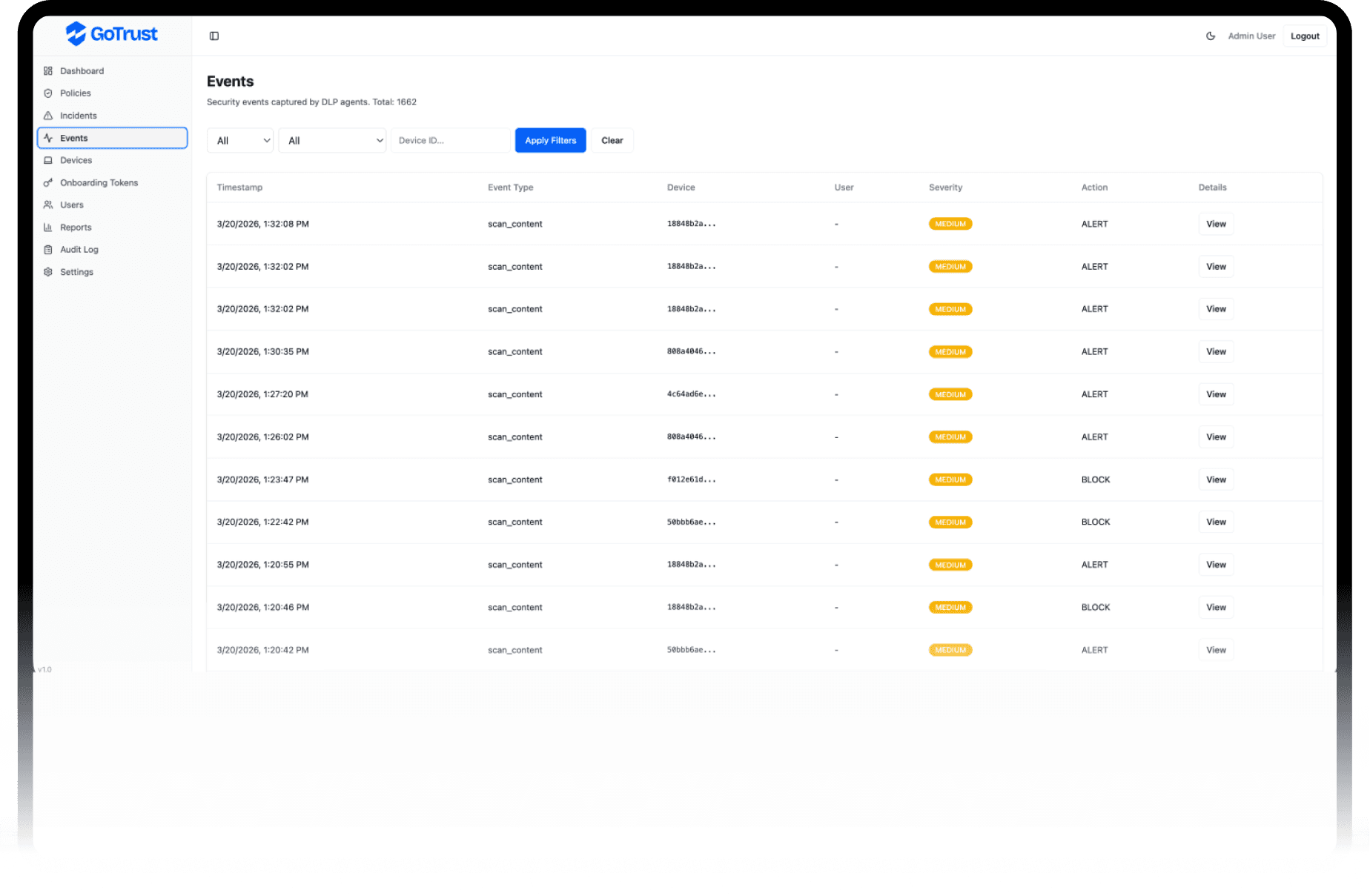
Task: Click the Onboarding Tokens key icon
Action: (48, 182)
